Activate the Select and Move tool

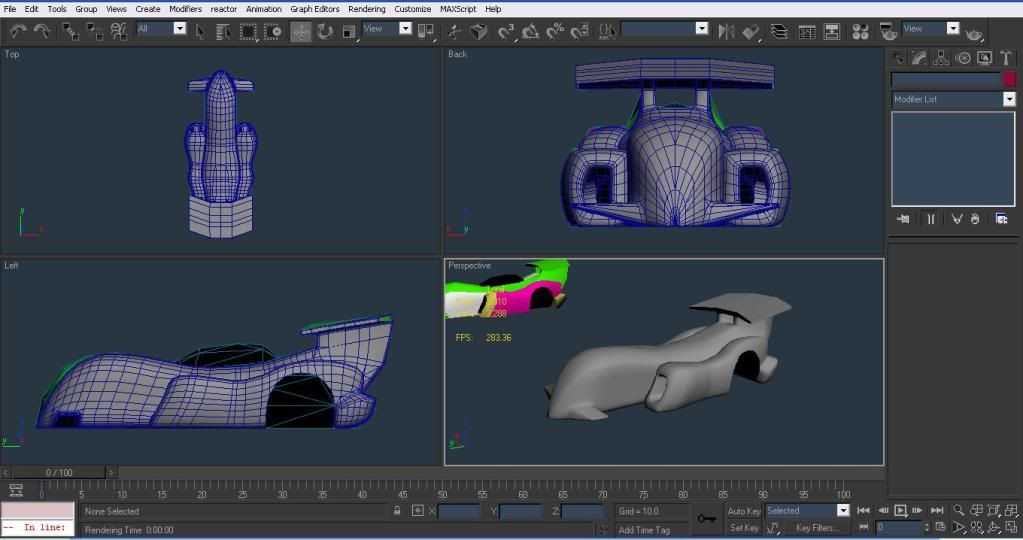(301, 31)
